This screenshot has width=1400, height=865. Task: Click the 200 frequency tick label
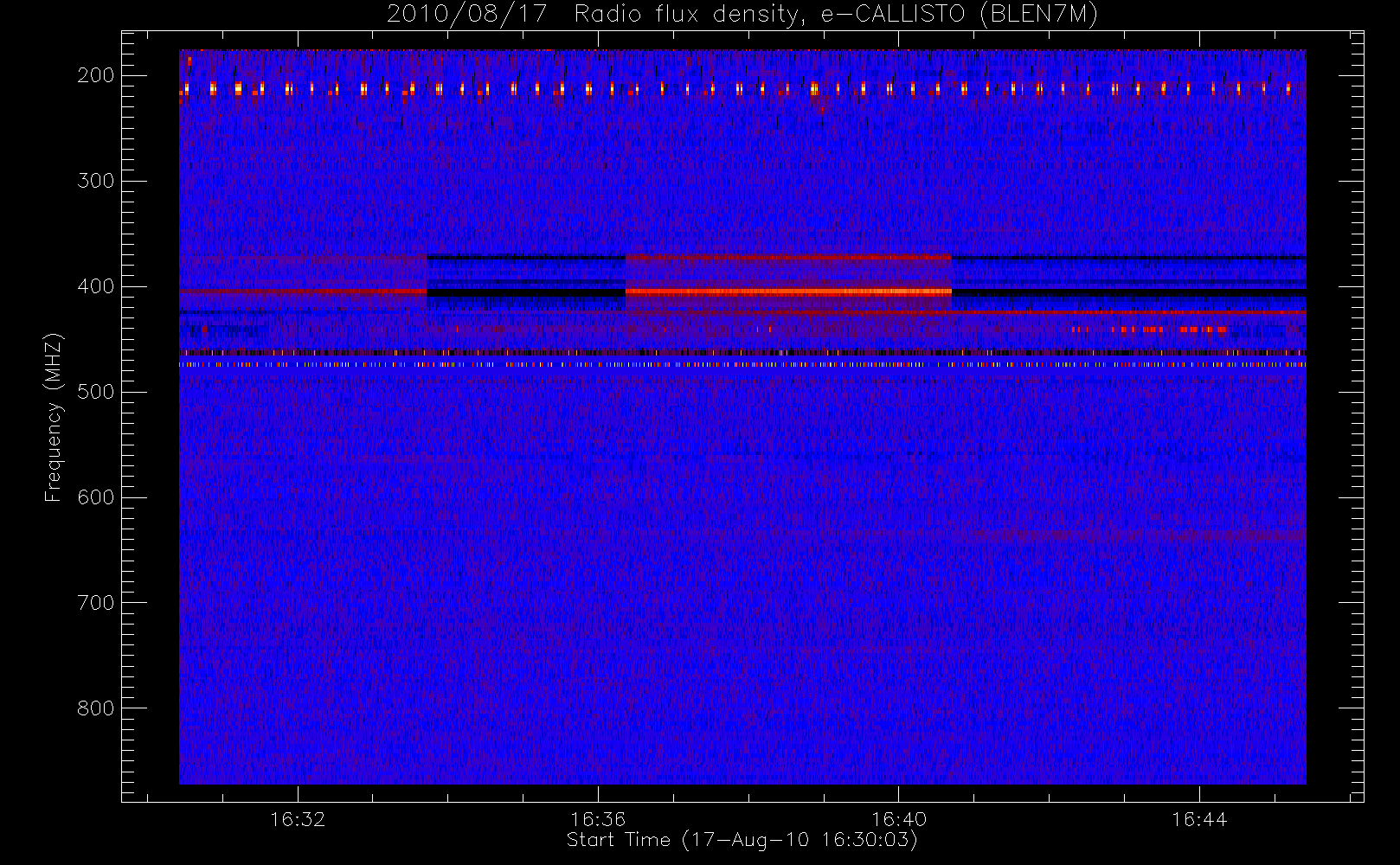[x=95, y=75]
